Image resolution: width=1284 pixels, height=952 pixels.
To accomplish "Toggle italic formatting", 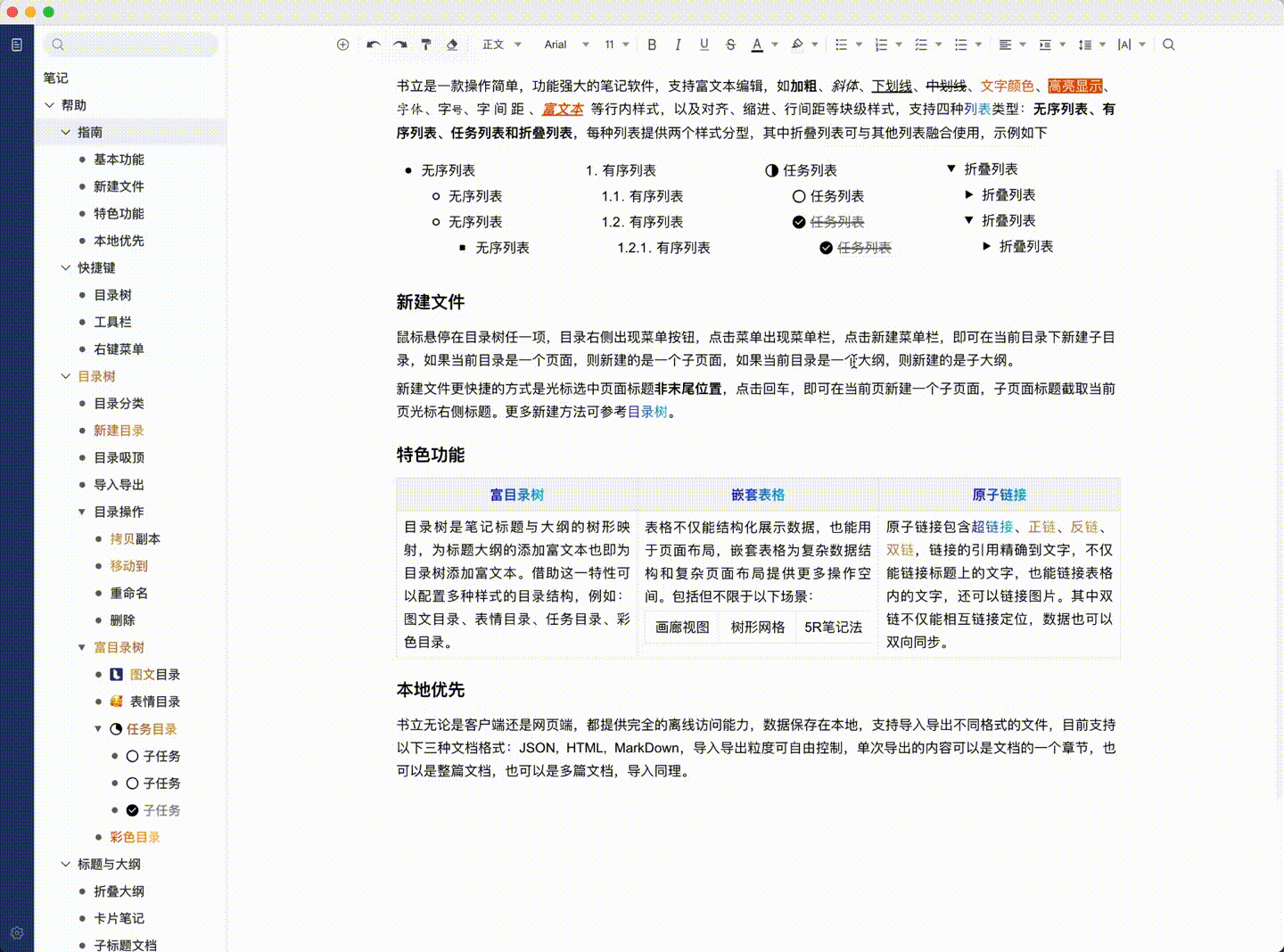I will [x=678, y=45].
